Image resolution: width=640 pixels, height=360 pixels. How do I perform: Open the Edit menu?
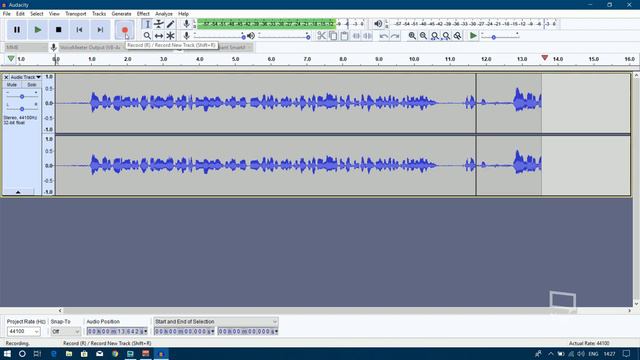[20, 13]
